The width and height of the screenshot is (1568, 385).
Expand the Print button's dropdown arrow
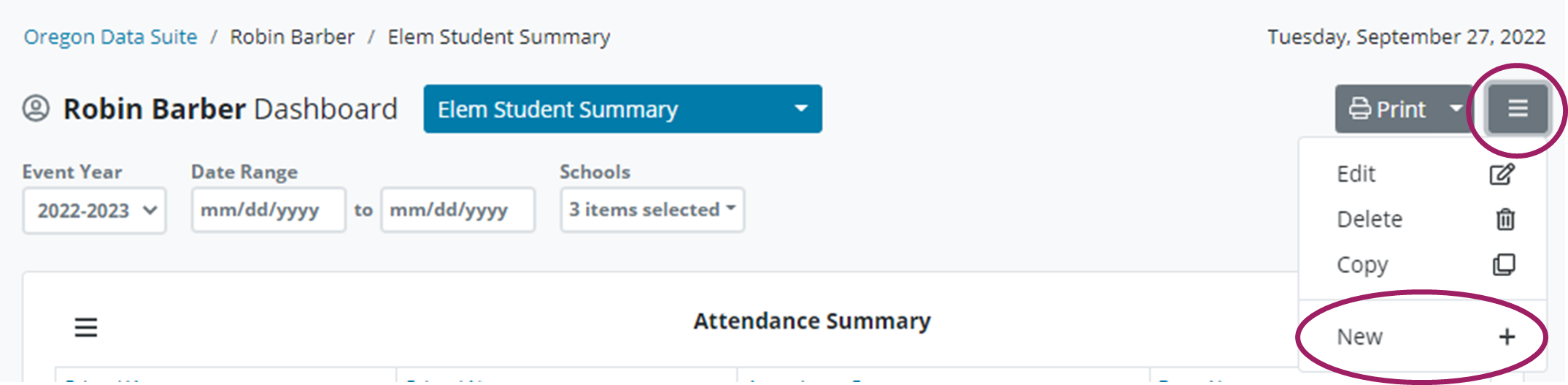[x=1456, y=109]
